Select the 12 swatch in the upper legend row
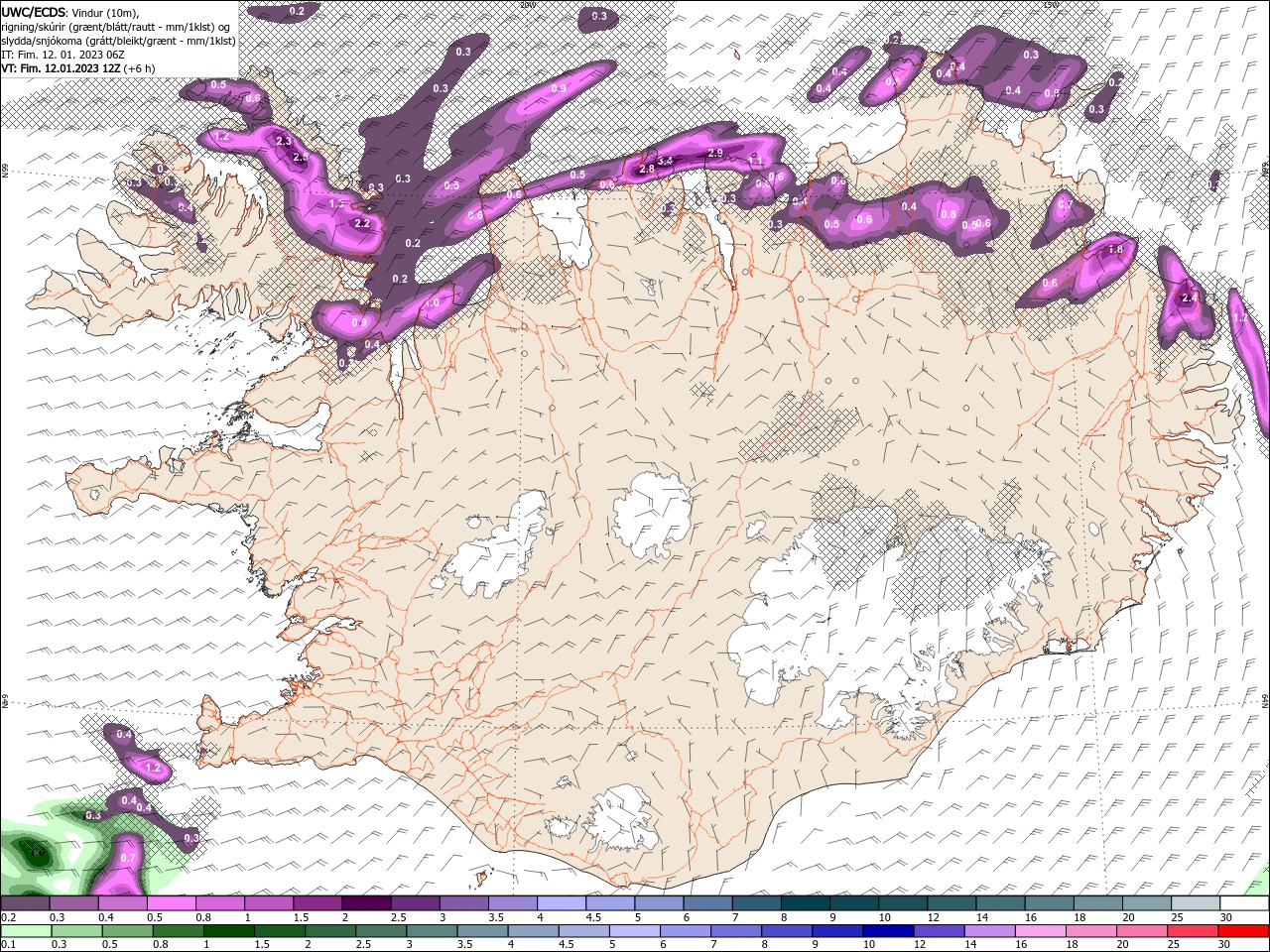Screen dimensions: 1270x952 click(x=952, y=903)
